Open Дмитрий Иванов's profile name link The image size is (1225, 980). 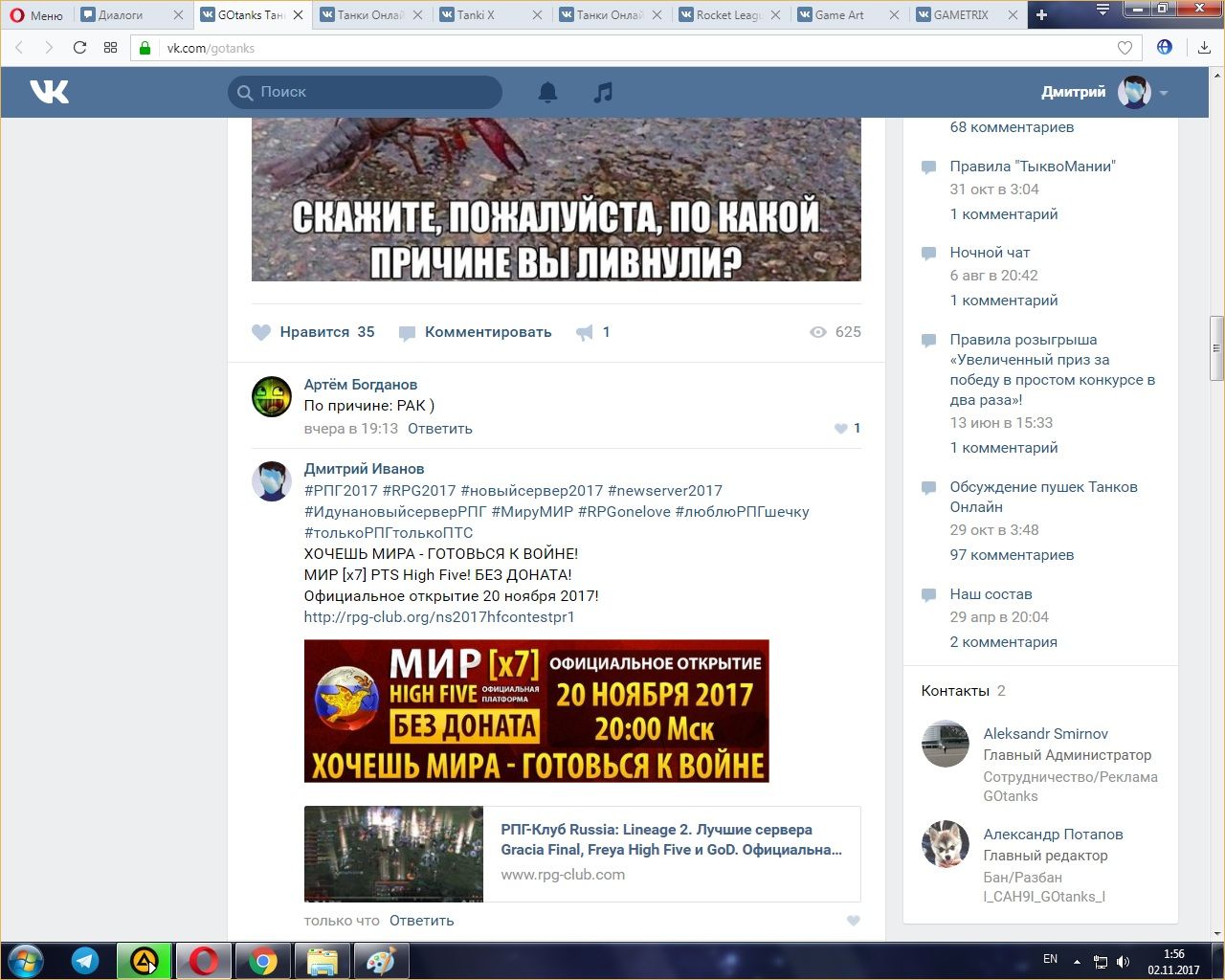tap(364, 469)
